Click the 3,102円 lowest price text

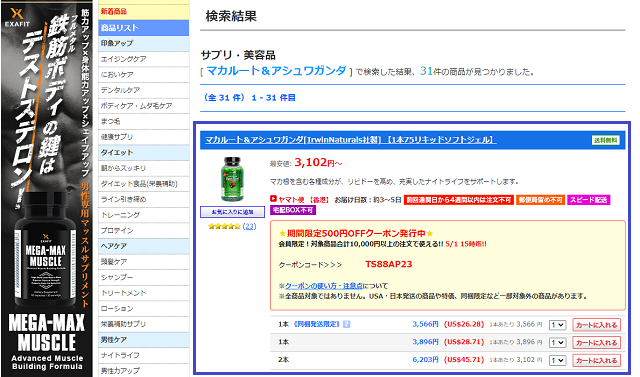tap(318, 163)
